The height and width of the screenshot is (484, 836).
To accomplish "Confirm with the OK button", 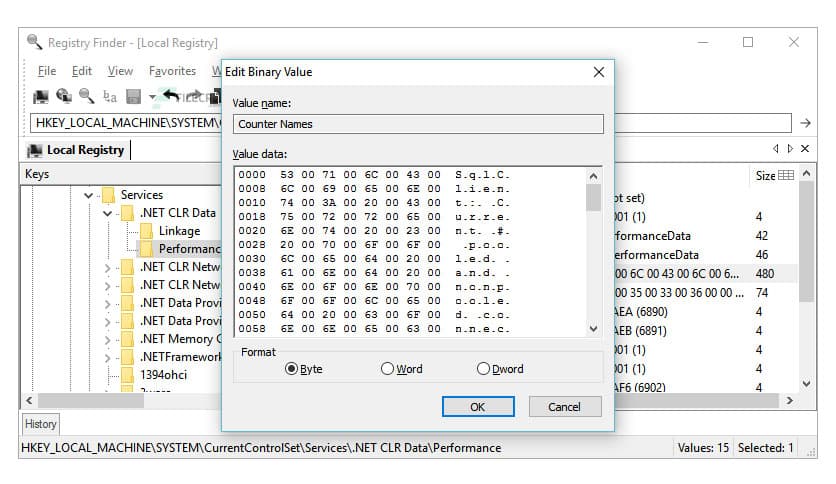I will tap(478, 407).
